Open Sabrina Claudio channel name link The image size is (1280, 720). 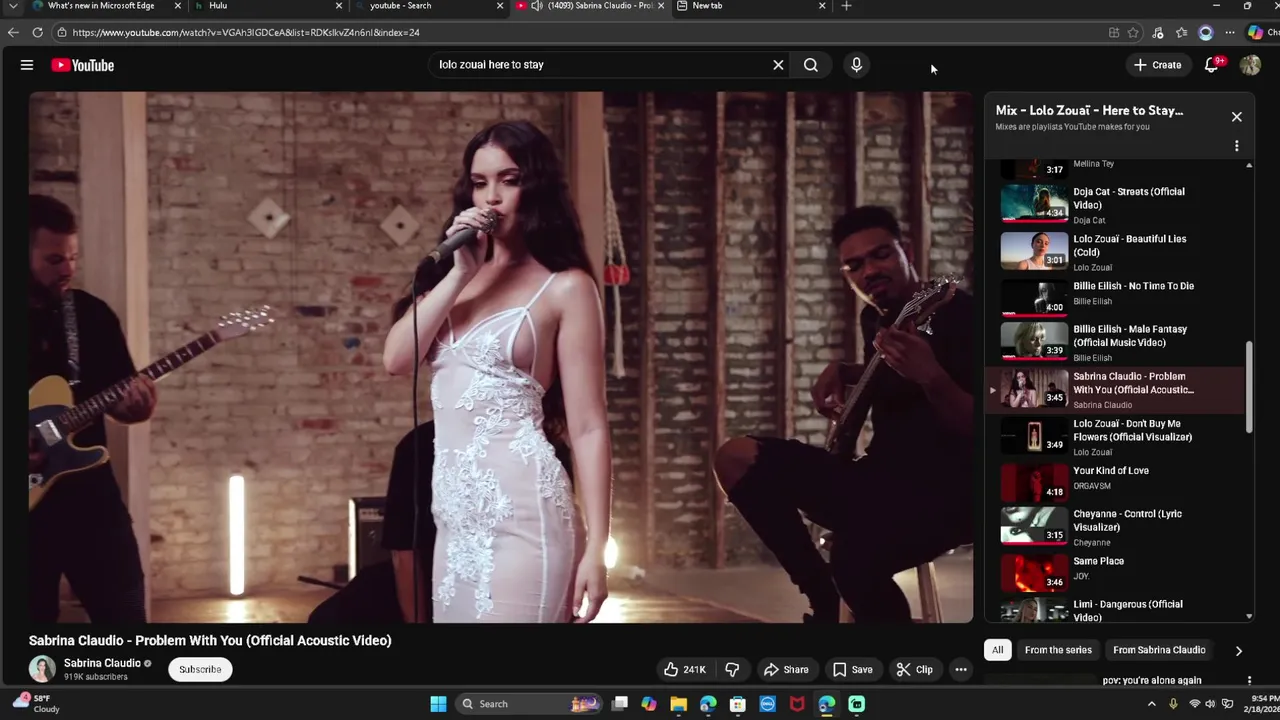(x=102, y=663)
